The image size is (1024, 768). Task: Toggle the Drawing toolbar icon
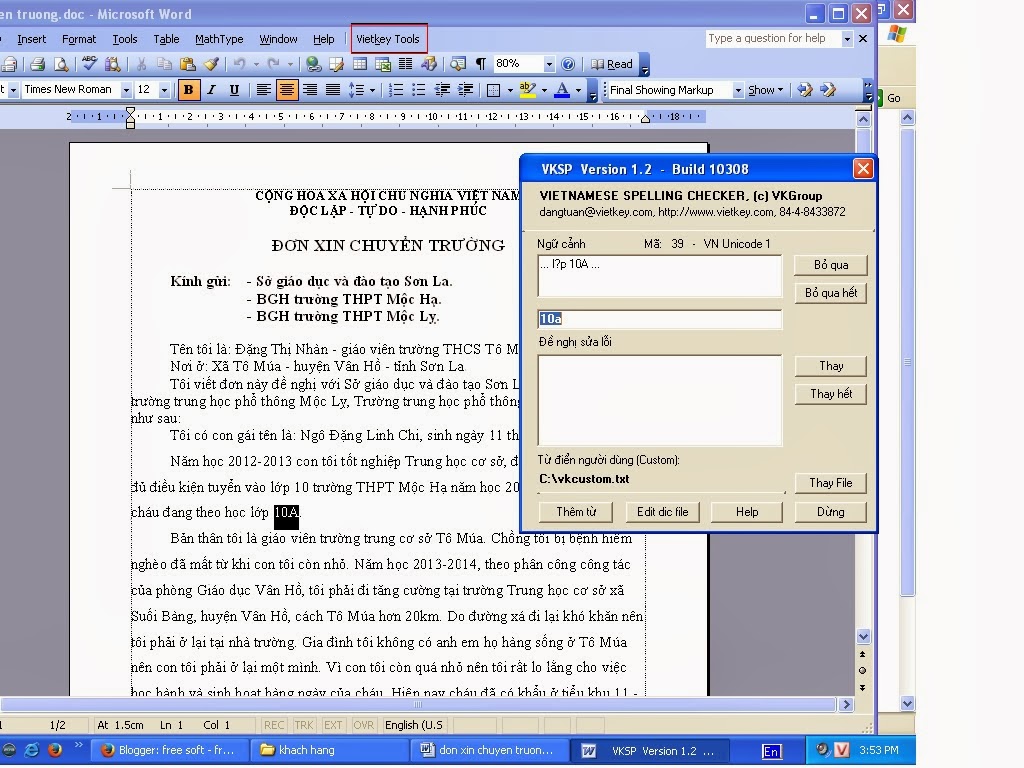(429, 64)
